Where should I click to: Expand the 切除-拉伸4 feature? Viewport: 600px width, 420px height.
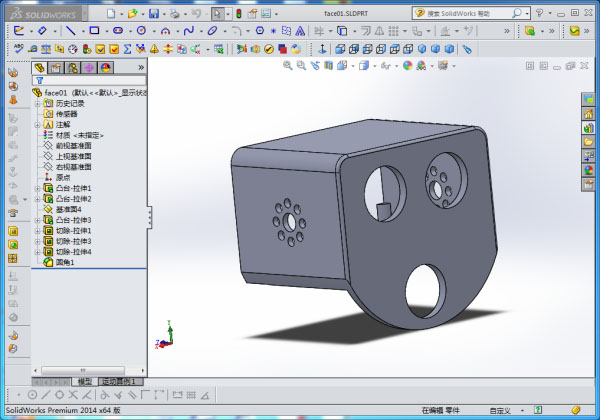[x=38, y=252]
